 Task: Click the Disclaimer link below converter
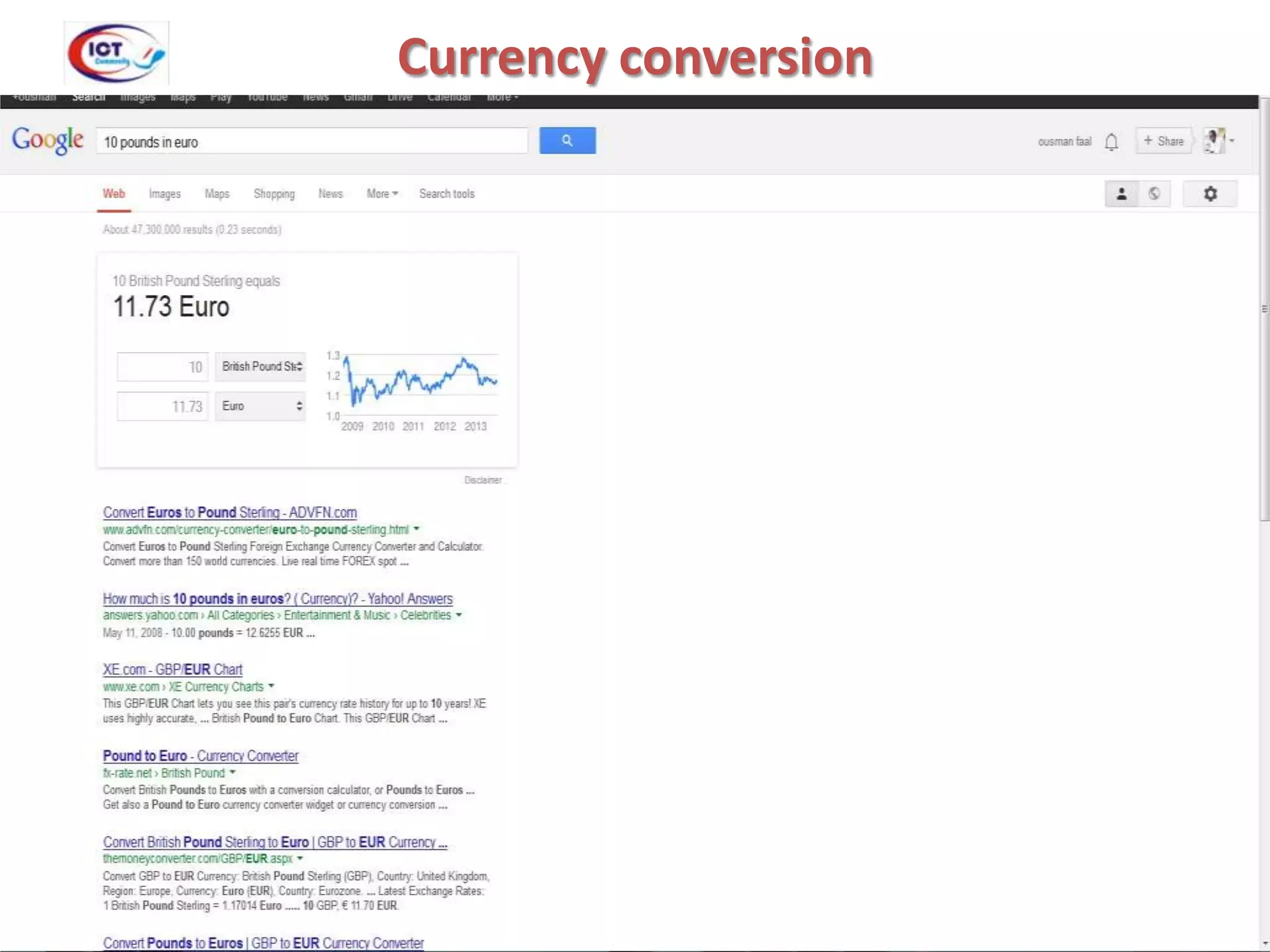click(483, 480)
